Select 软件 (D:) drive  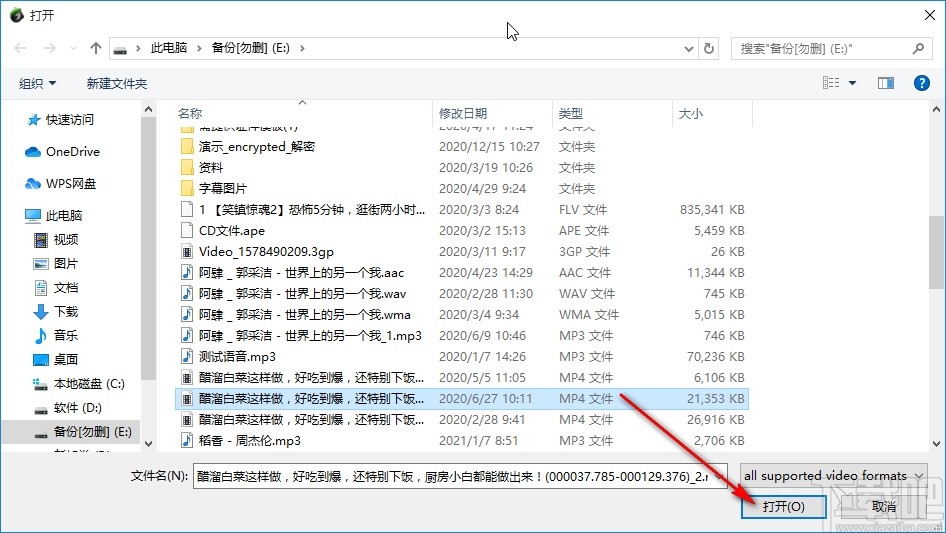68,408
